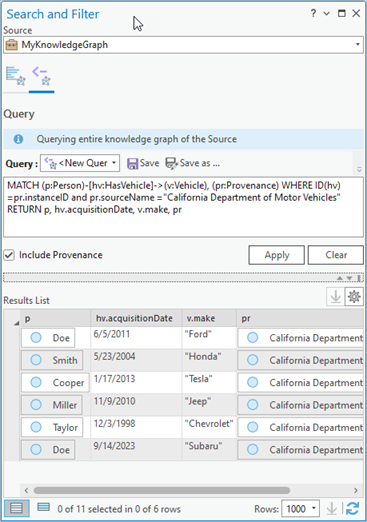The image size is (367, 522).
Task: Select the Miller entity
Action: tap(52, 405)
